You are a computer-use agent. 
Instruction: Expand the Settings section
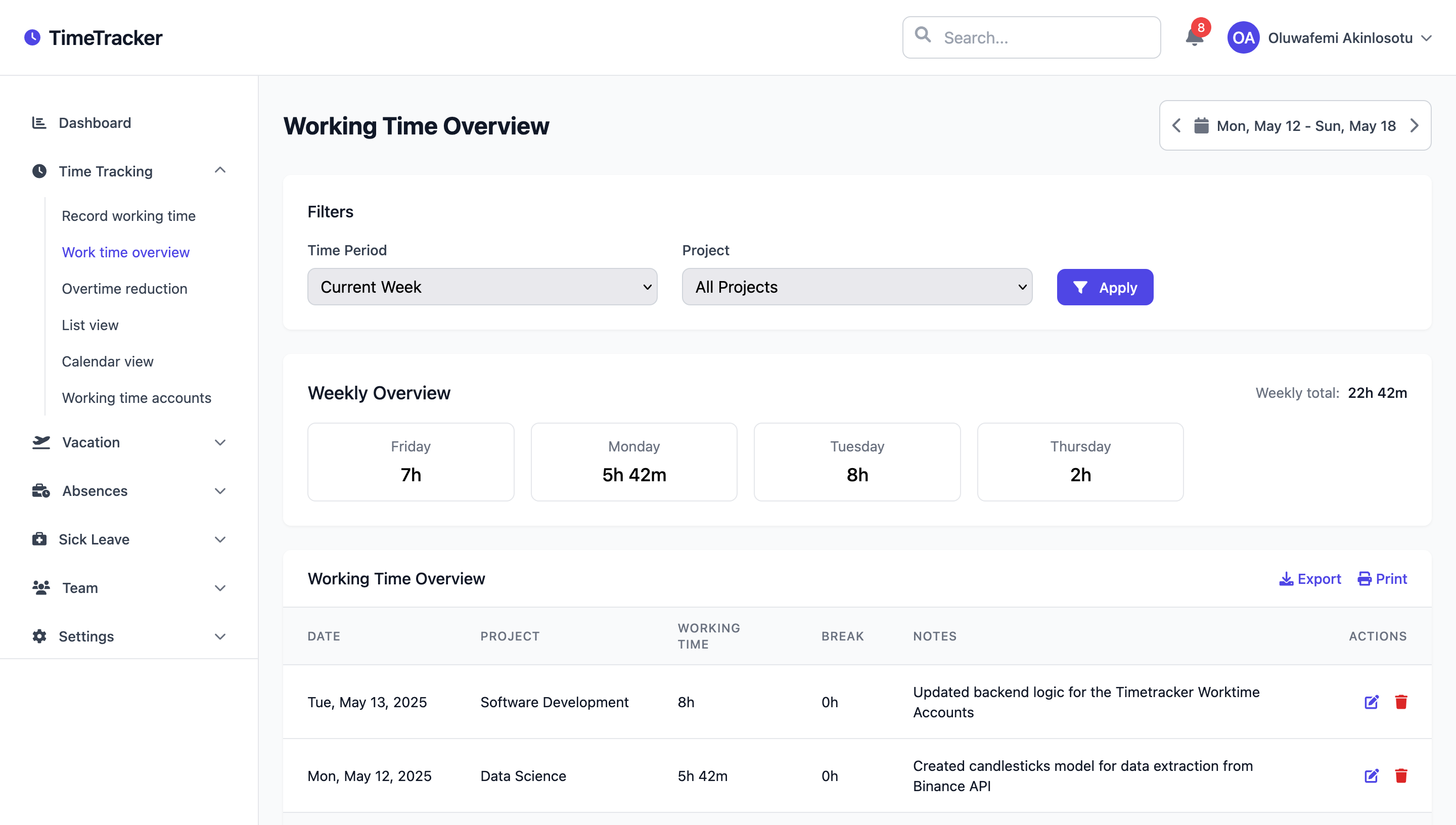pyautogui.click(x=220, y=636)
